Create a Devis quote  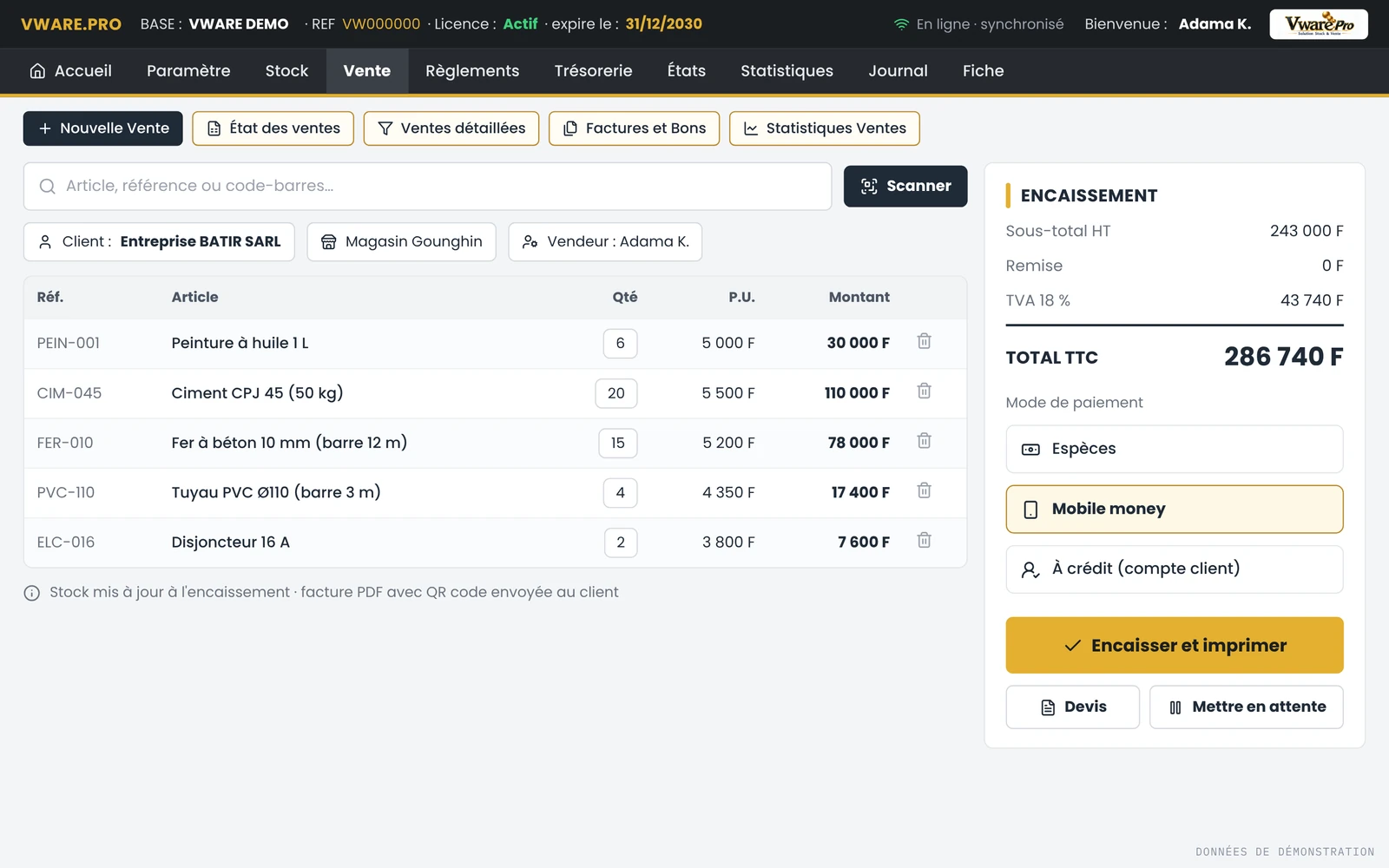[x=1073, y=707]
